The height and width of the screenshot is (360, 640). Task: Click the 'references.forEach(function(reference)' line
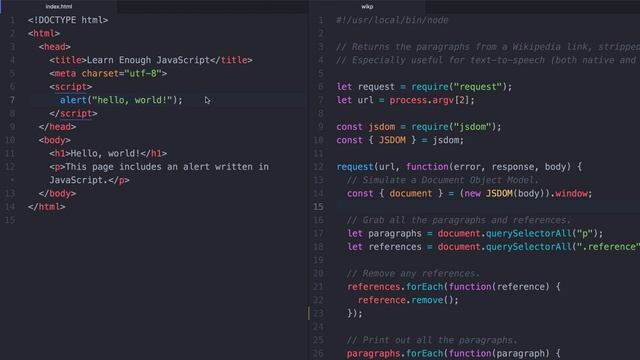click(x=453, y=287)
